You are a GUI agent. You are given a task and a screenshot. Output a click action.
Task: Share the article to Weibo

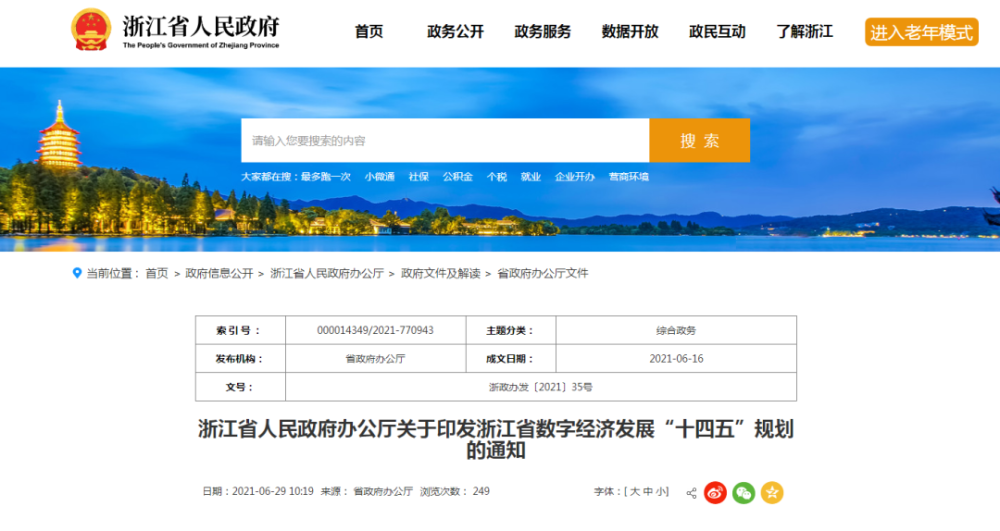(715, 492)
